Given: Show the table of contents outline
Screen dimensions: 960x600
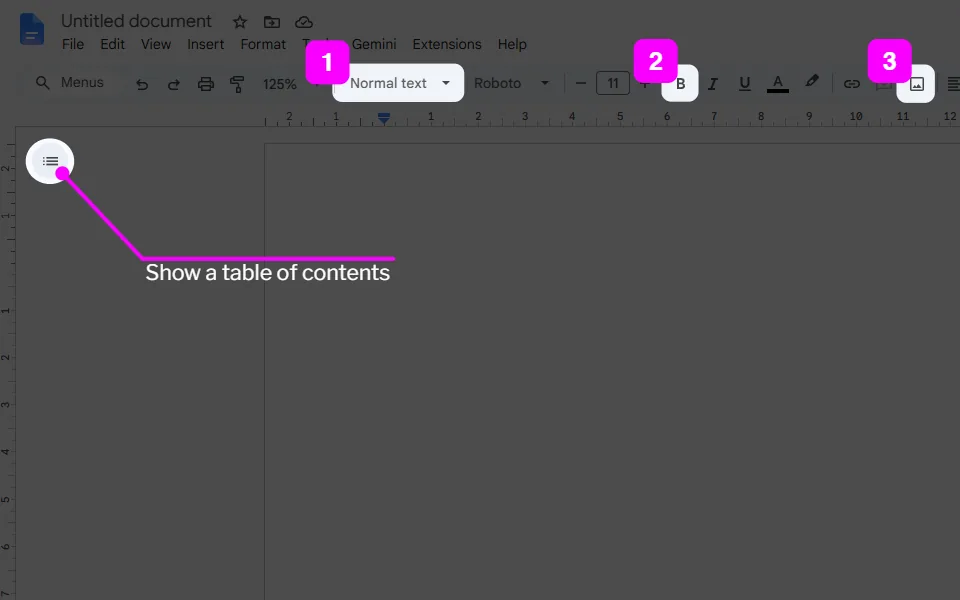Looking at the screenshot, I should [x=50, y=161].
